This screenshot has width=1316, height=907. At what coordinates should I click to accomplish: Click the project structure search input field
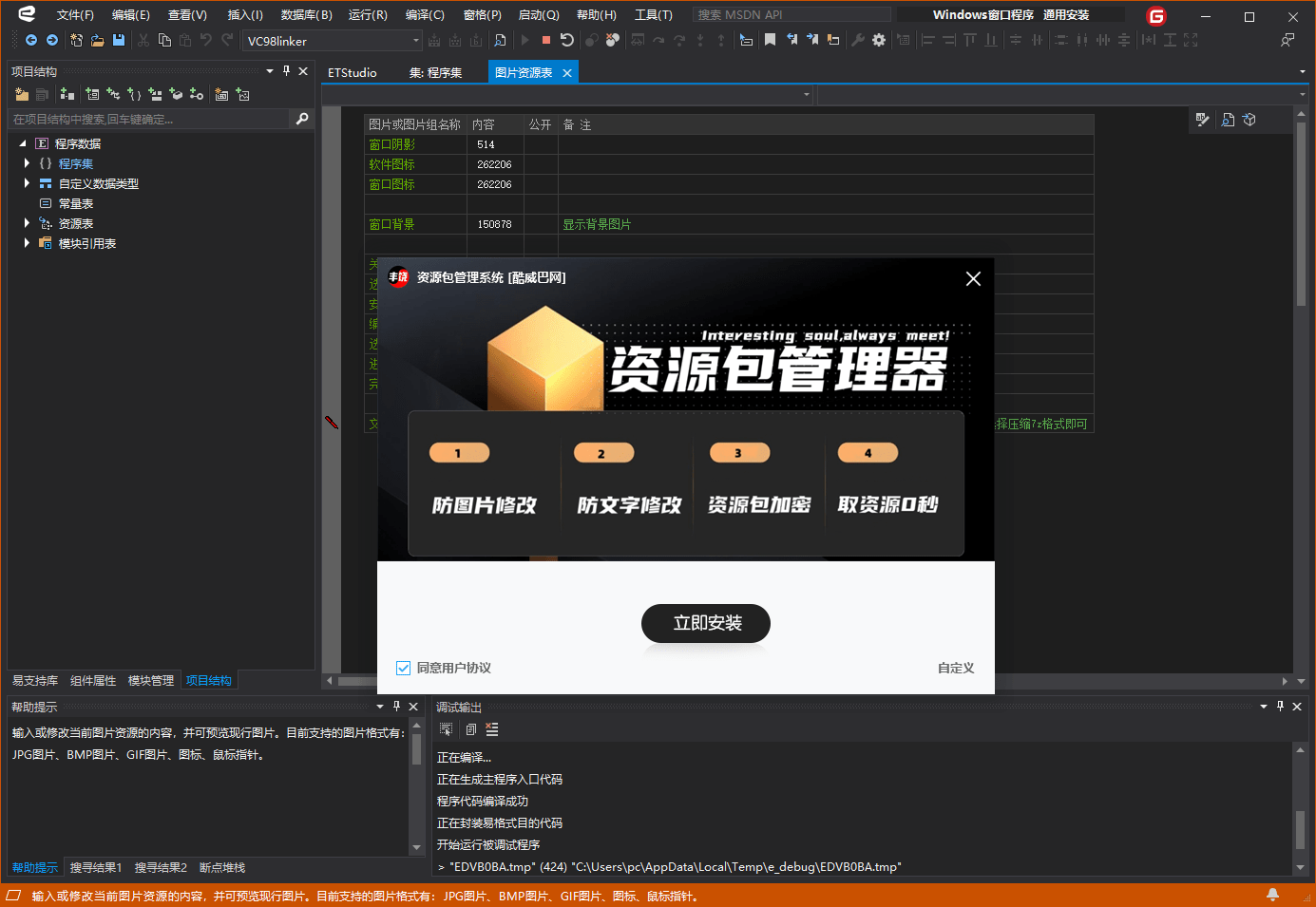(x=148, y=119)
